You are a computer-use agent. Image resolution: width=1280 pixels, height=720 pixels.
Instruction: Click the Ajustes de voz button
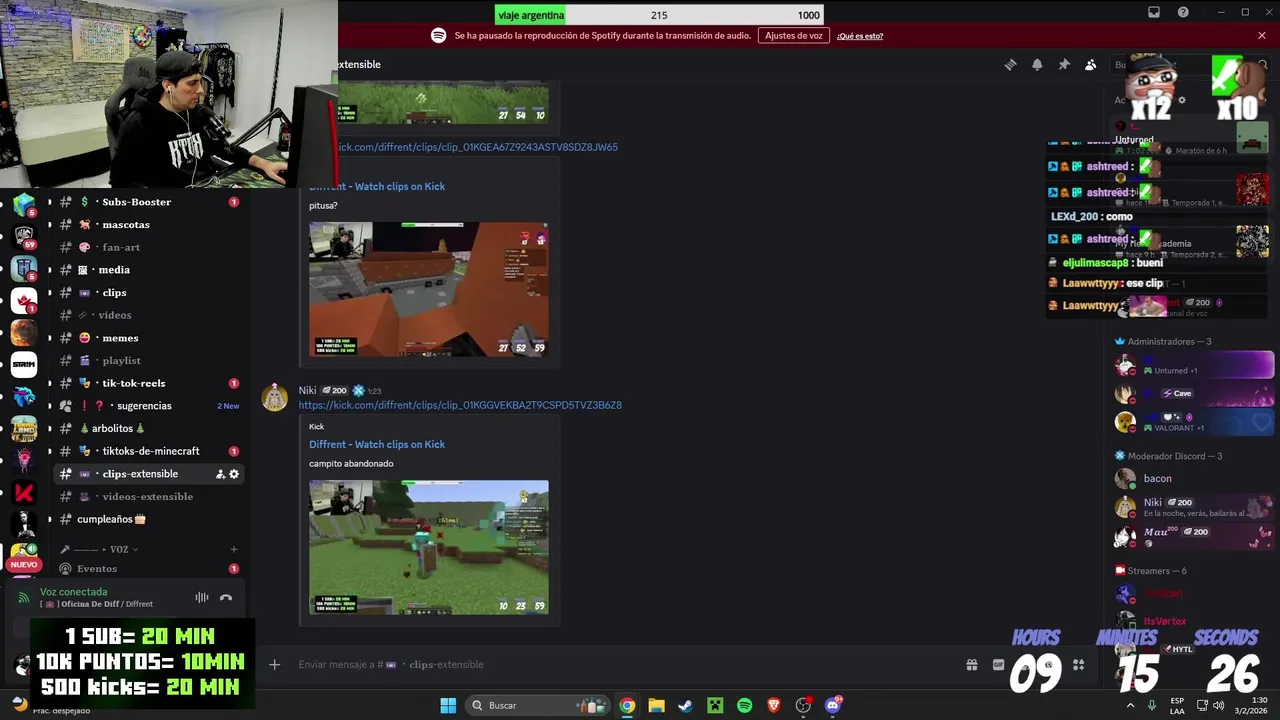coord(794,36)
